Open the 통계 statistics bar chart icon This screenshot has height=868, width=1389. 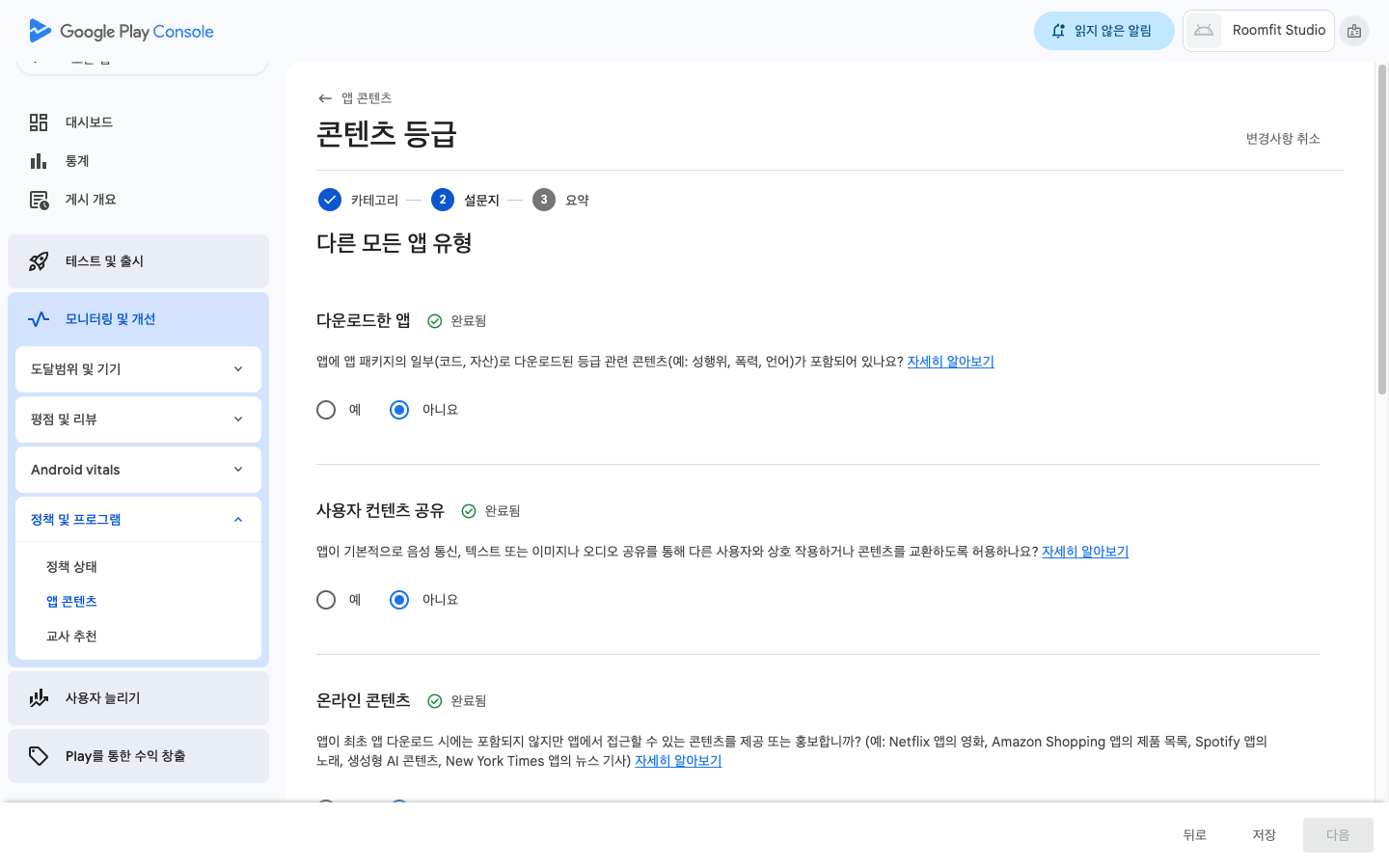[x=39, y=161]
